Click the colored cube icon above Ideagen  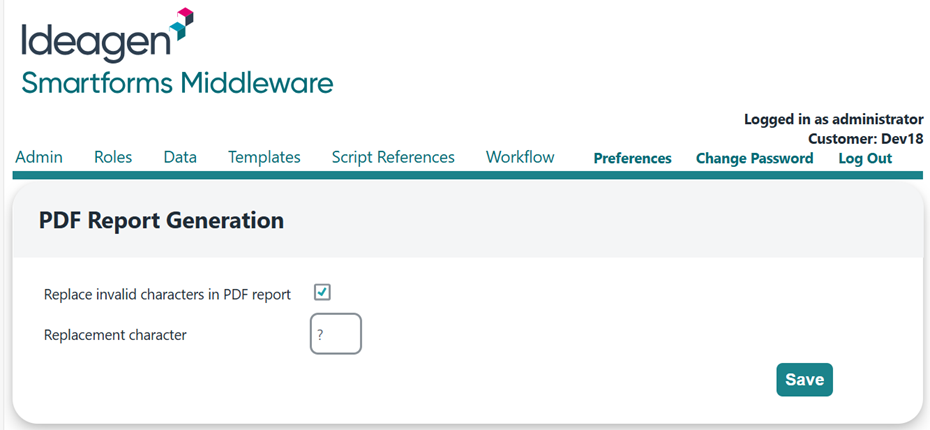pos(180,21)
